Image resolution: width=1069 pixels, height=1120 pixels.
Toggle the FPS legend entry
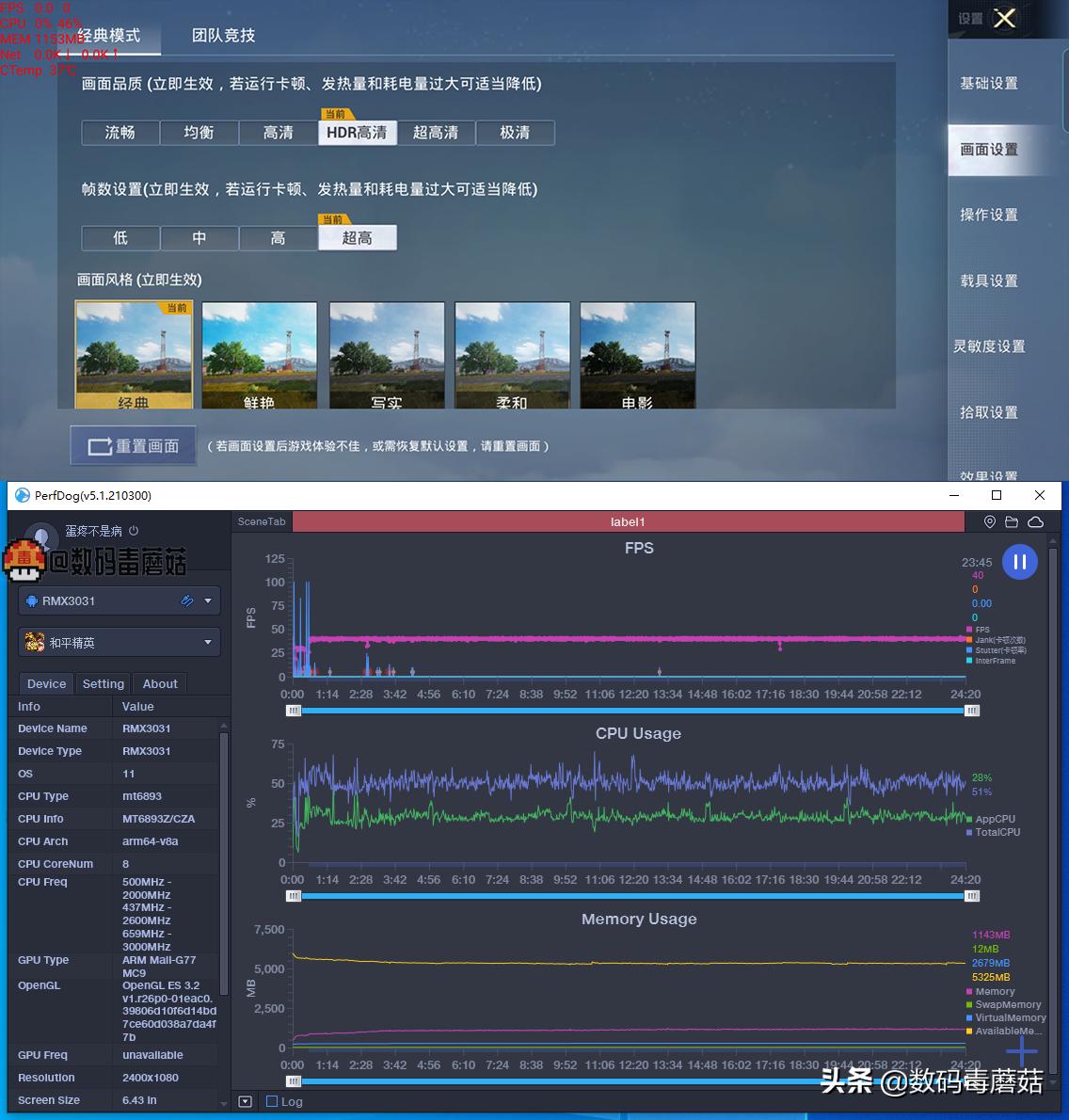click(x=981, y=629)
